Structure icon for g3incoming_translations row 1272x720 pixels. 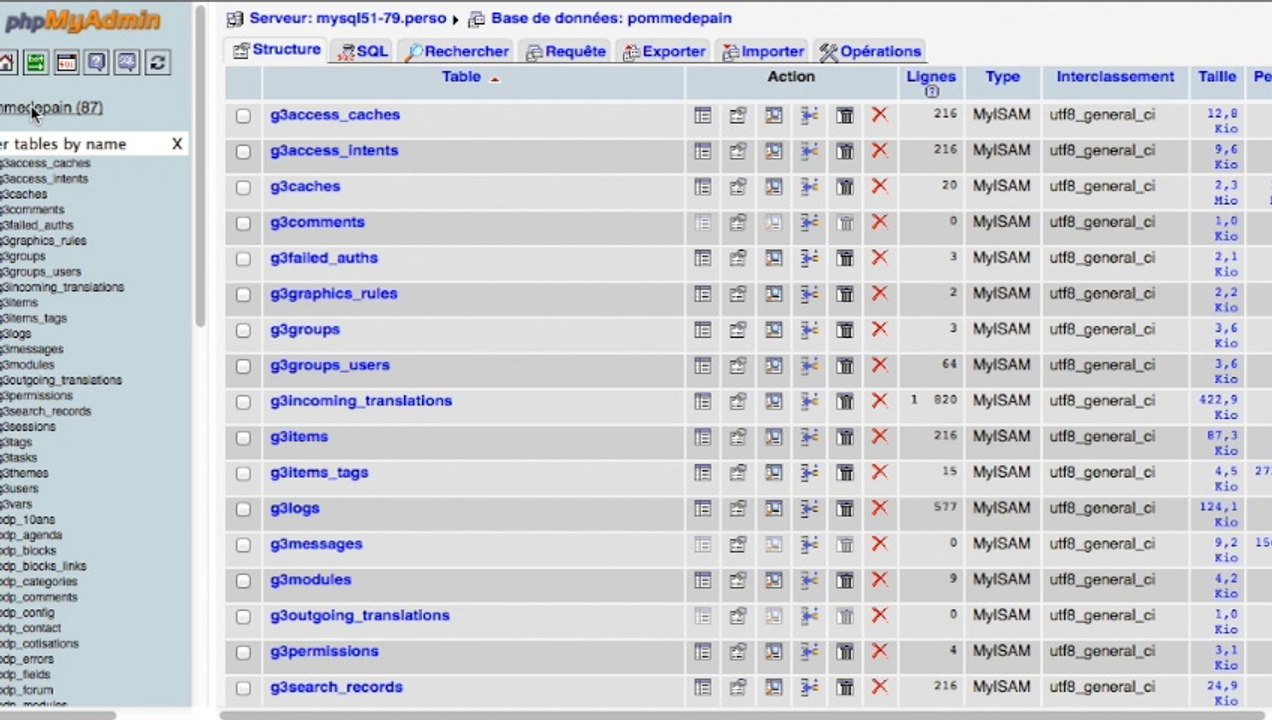point(738,402)
